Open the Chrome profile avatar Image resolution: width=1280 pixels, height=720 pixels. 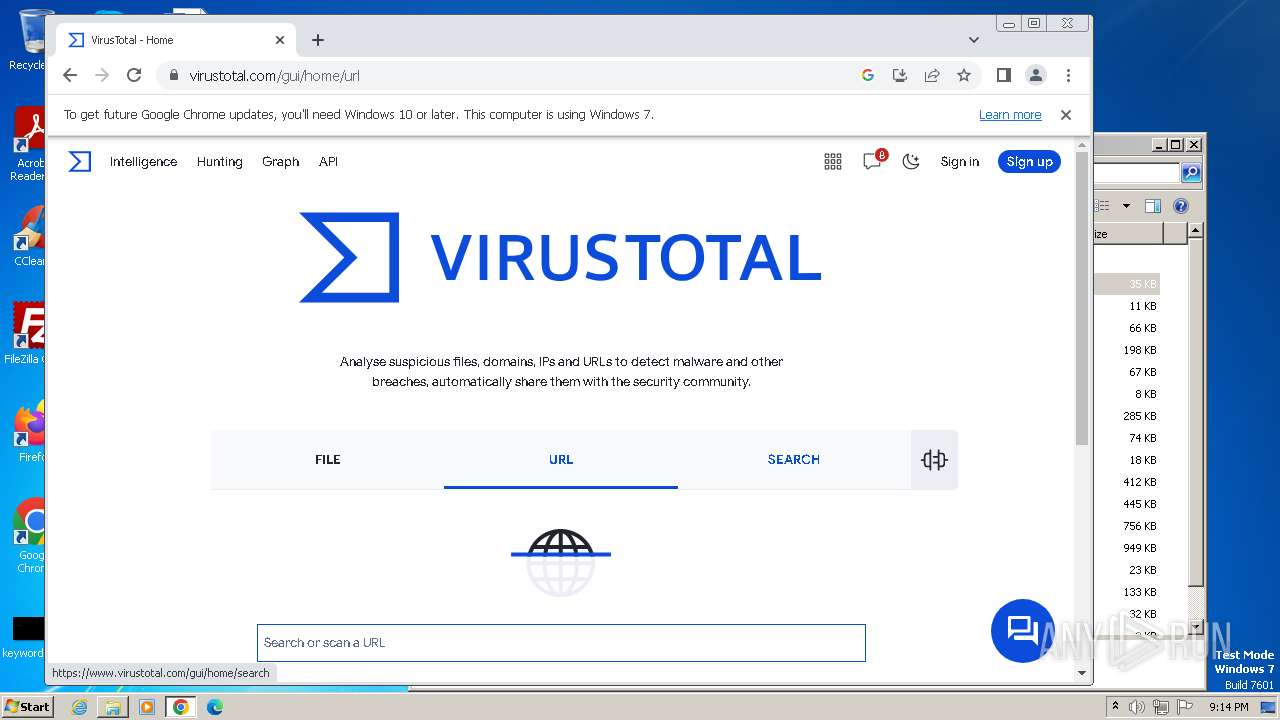click(x=1036, y=75)
